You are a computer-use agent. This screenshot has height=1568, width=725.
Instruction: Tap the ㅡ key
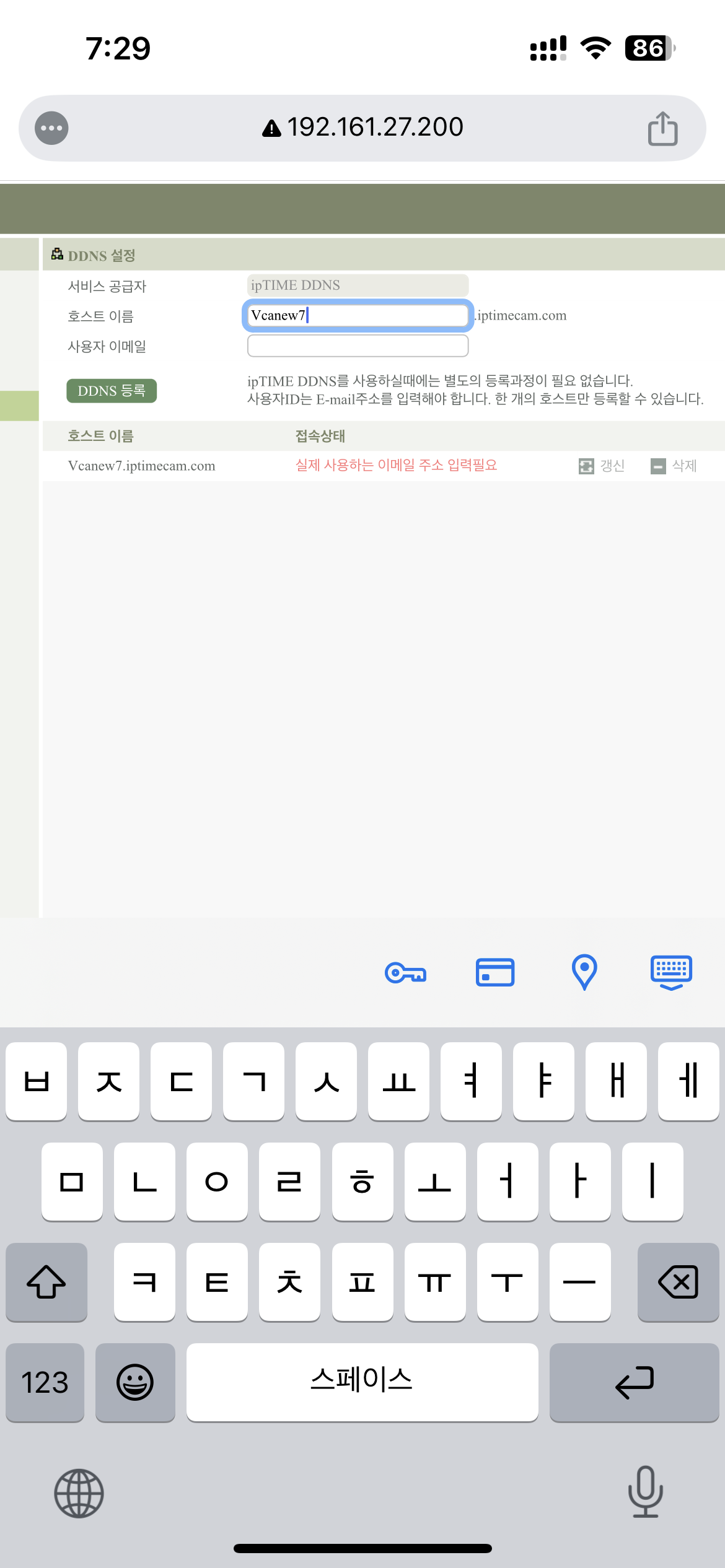point(580,1282)
